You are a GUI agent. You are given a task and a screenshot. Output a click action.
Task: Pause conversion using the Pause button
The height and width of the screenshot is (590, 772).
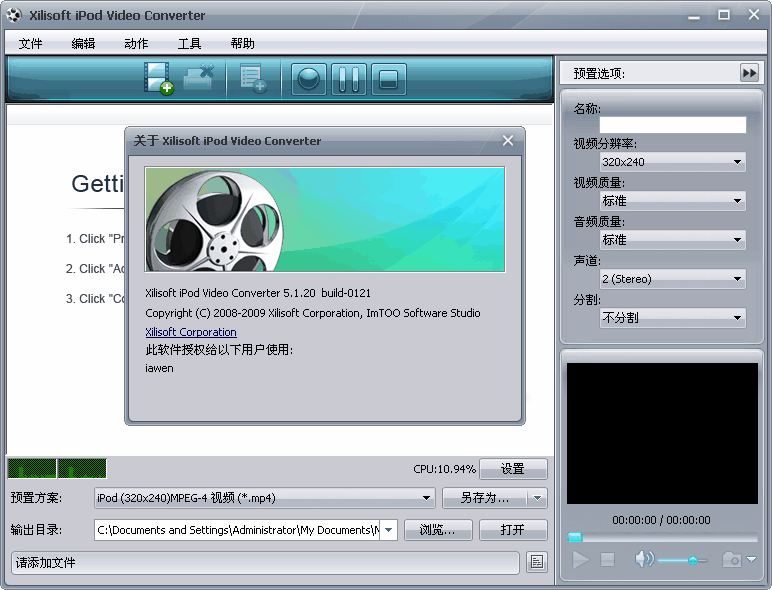pos(349,79)
